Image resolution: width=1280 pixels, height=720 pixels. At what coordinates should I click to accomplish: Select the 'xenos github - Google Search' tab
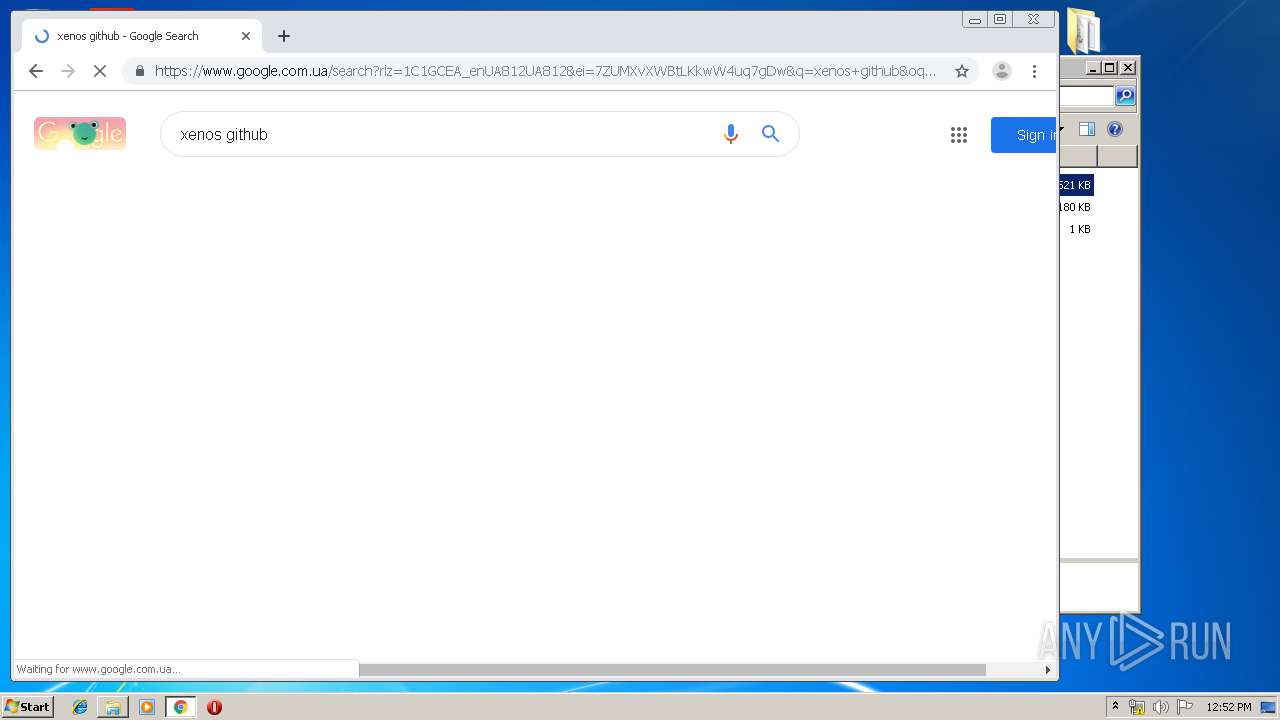142,36
